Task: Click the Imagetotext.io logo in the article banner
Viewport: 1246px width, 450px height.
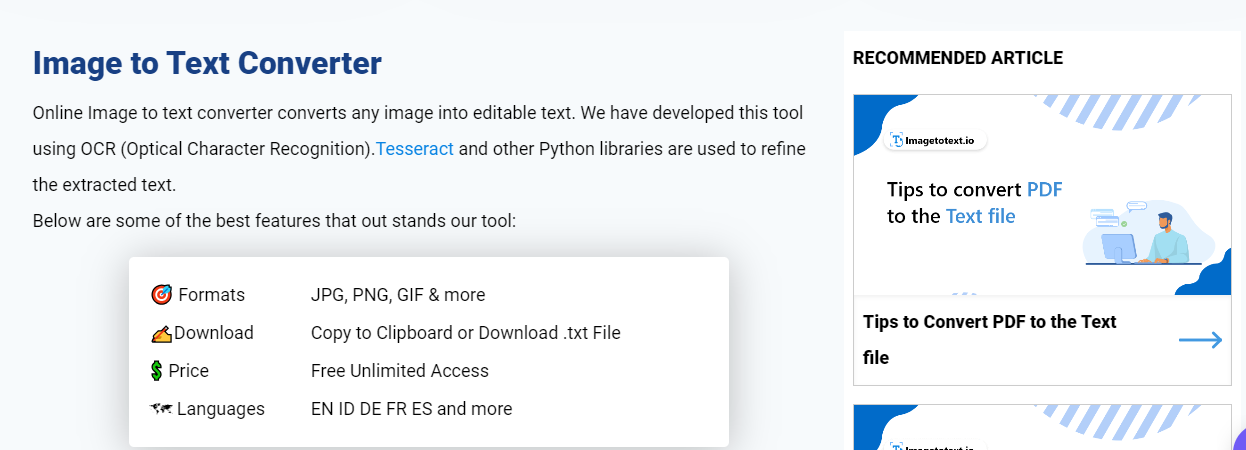Action: (x=937, y=141)
